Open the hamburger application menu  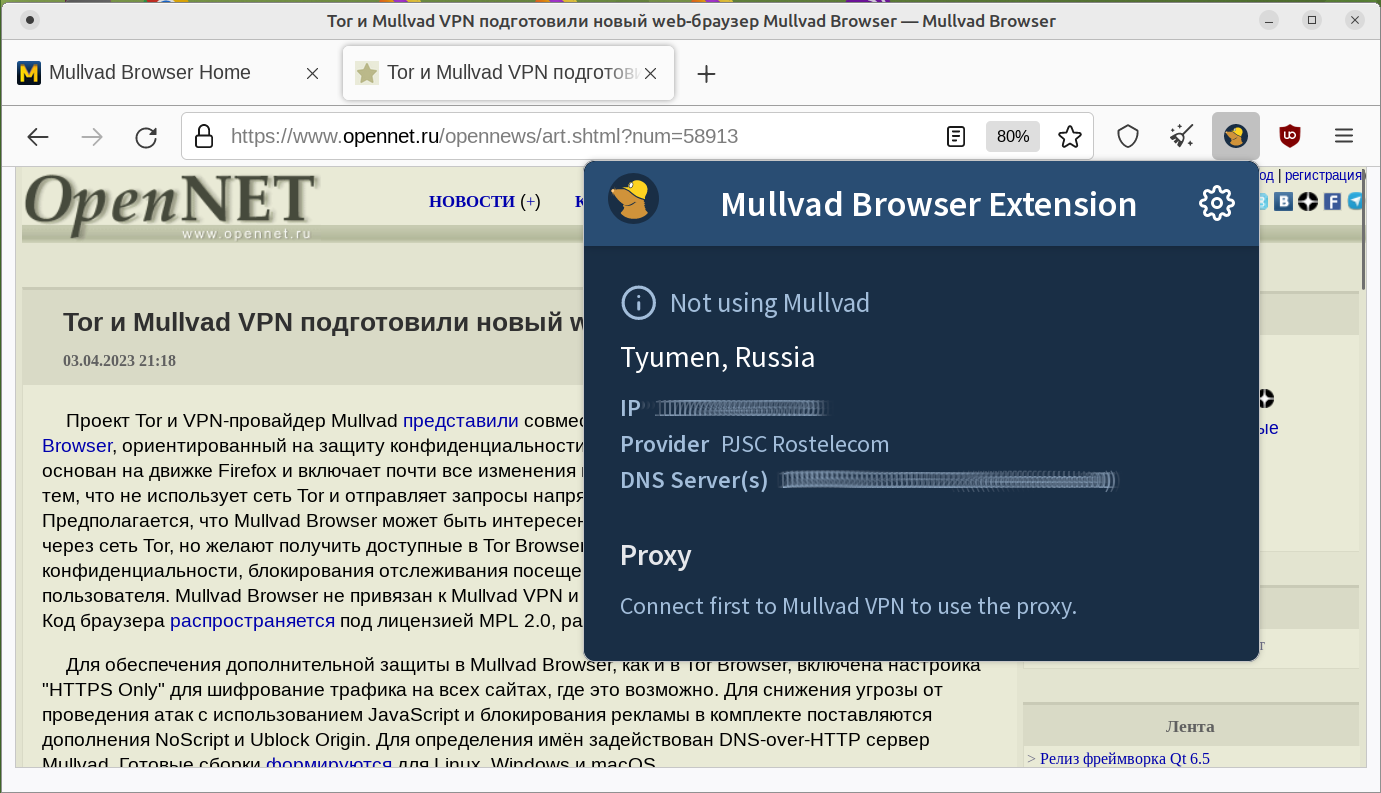(x=1344, y=136)
